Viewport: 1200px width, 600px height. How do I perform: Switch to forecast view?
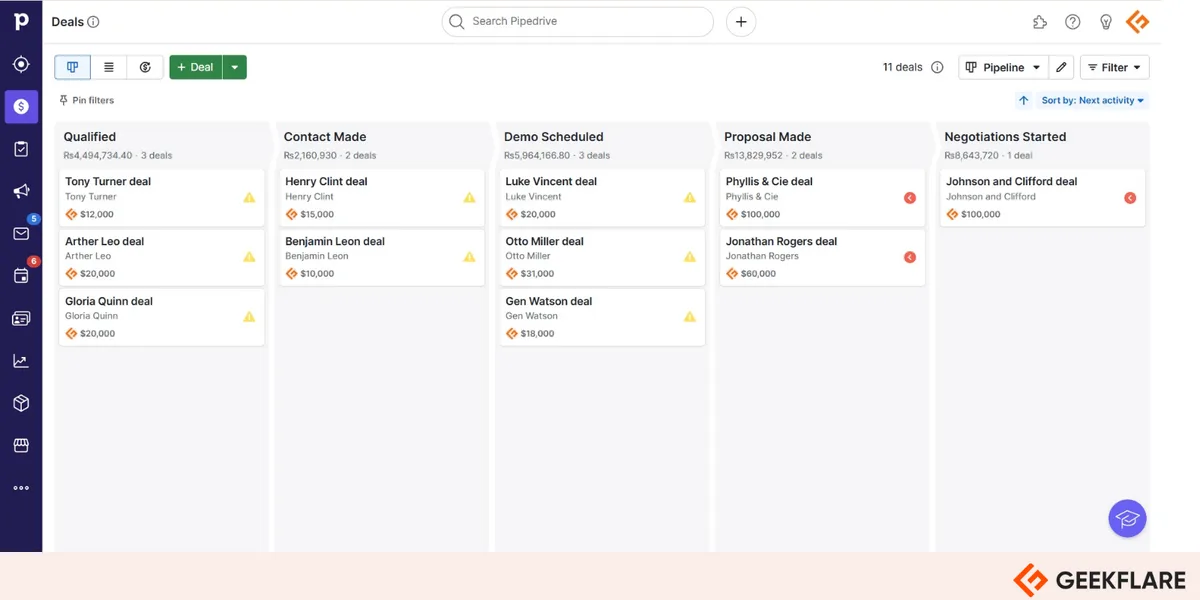[x=145, y=67]
